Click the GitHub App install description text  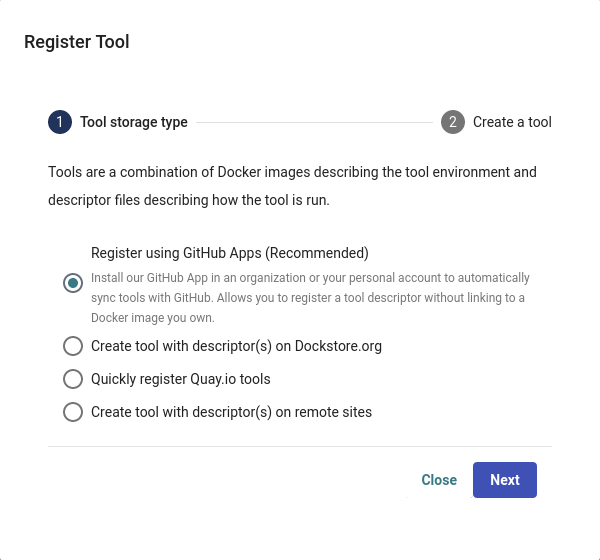[x=310, y=298]
